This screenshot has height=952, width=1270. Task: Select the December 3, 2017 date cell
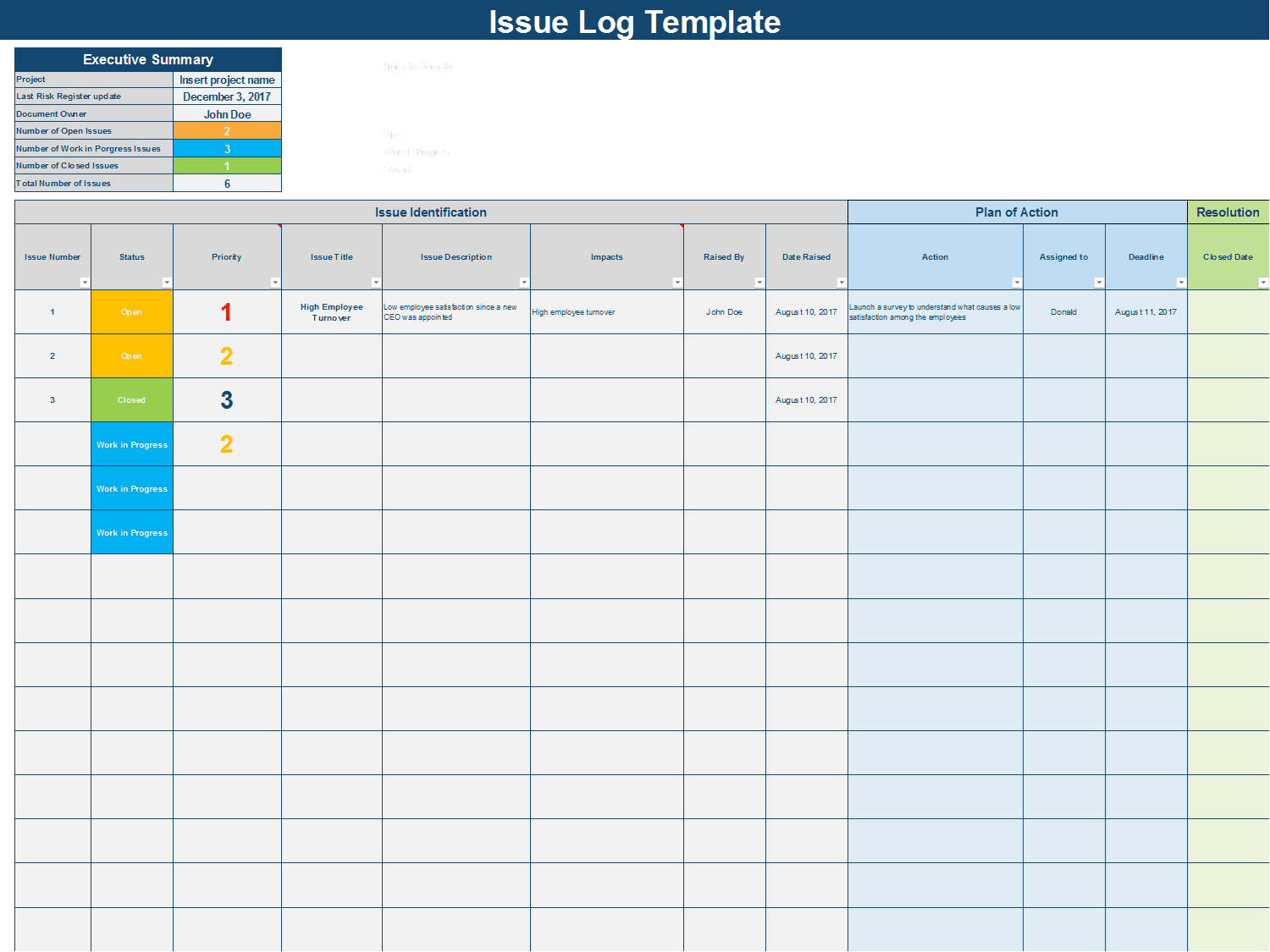coord(227,97)
